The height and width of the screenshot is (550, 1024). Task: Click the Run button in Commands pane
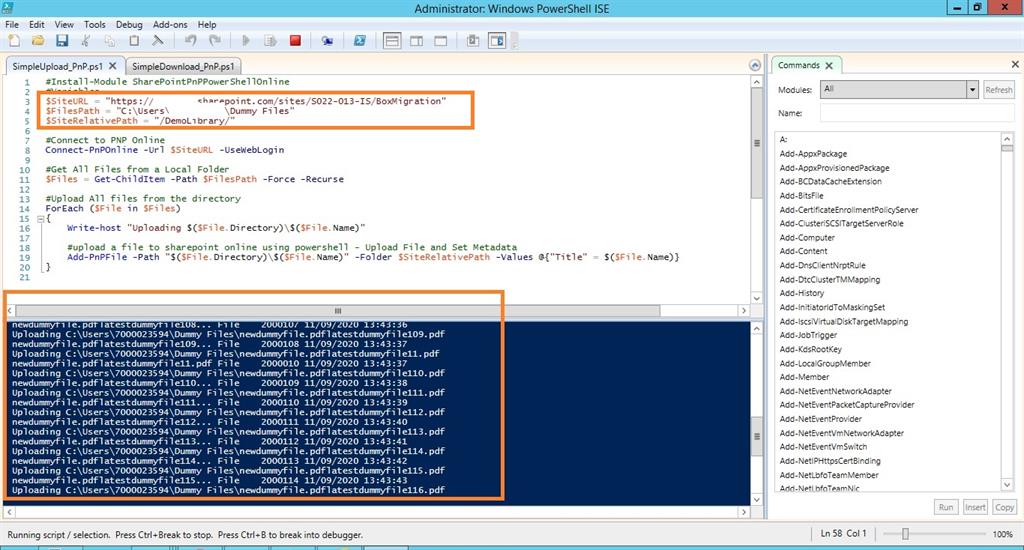click(946, 507)
